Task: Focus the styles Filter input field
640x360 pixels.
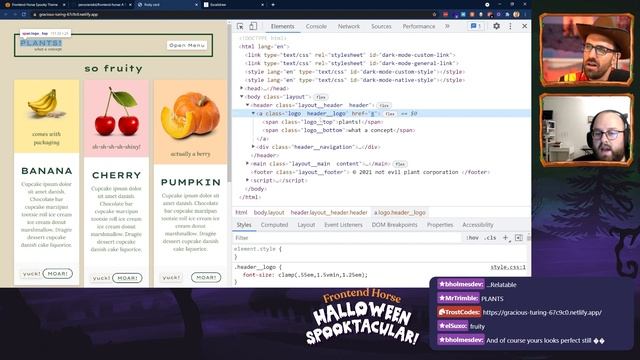Action: point(347,238)
